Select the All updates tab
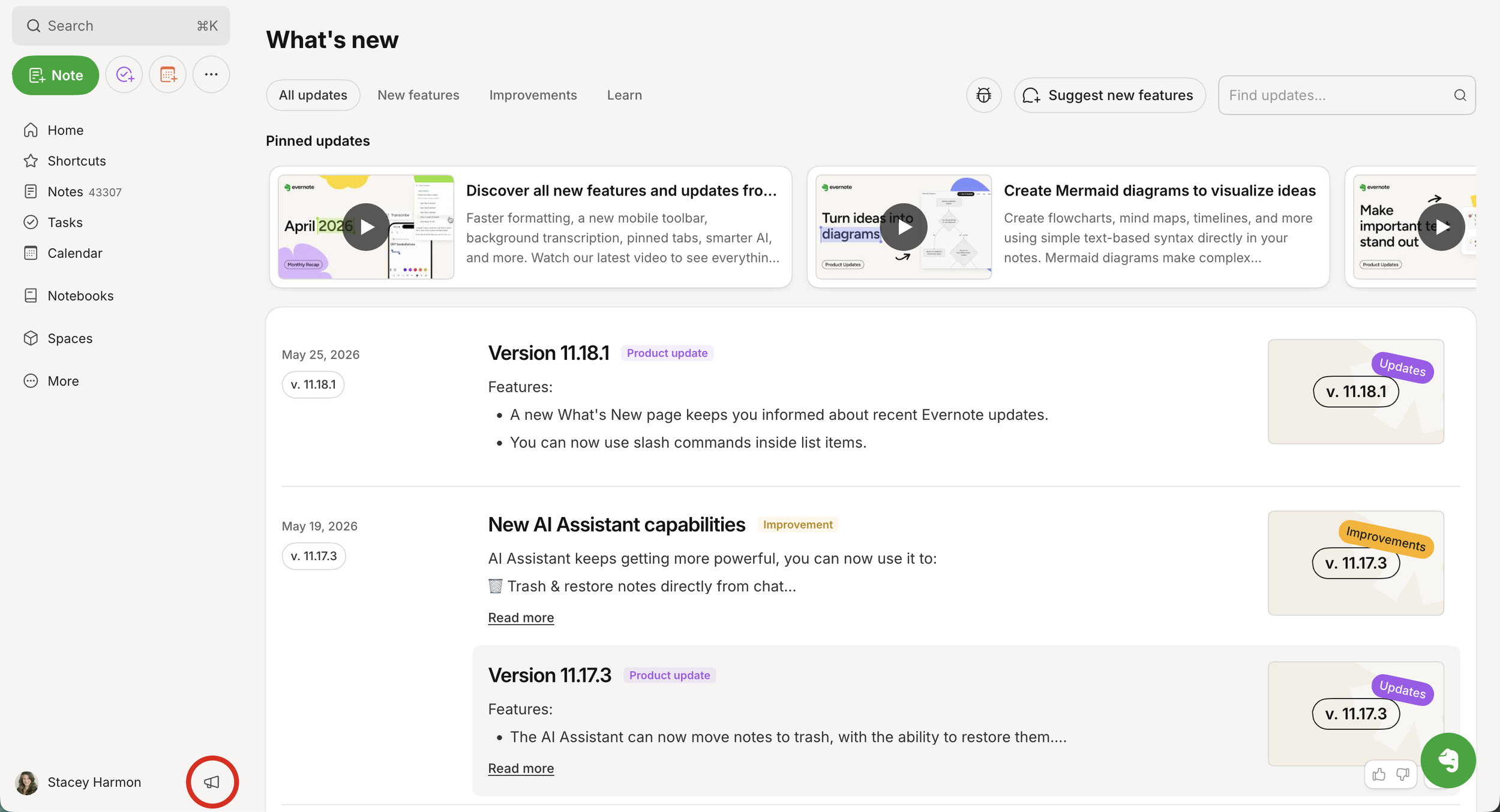Viewport: 1500px width, 812px height. tap(313, 95)
